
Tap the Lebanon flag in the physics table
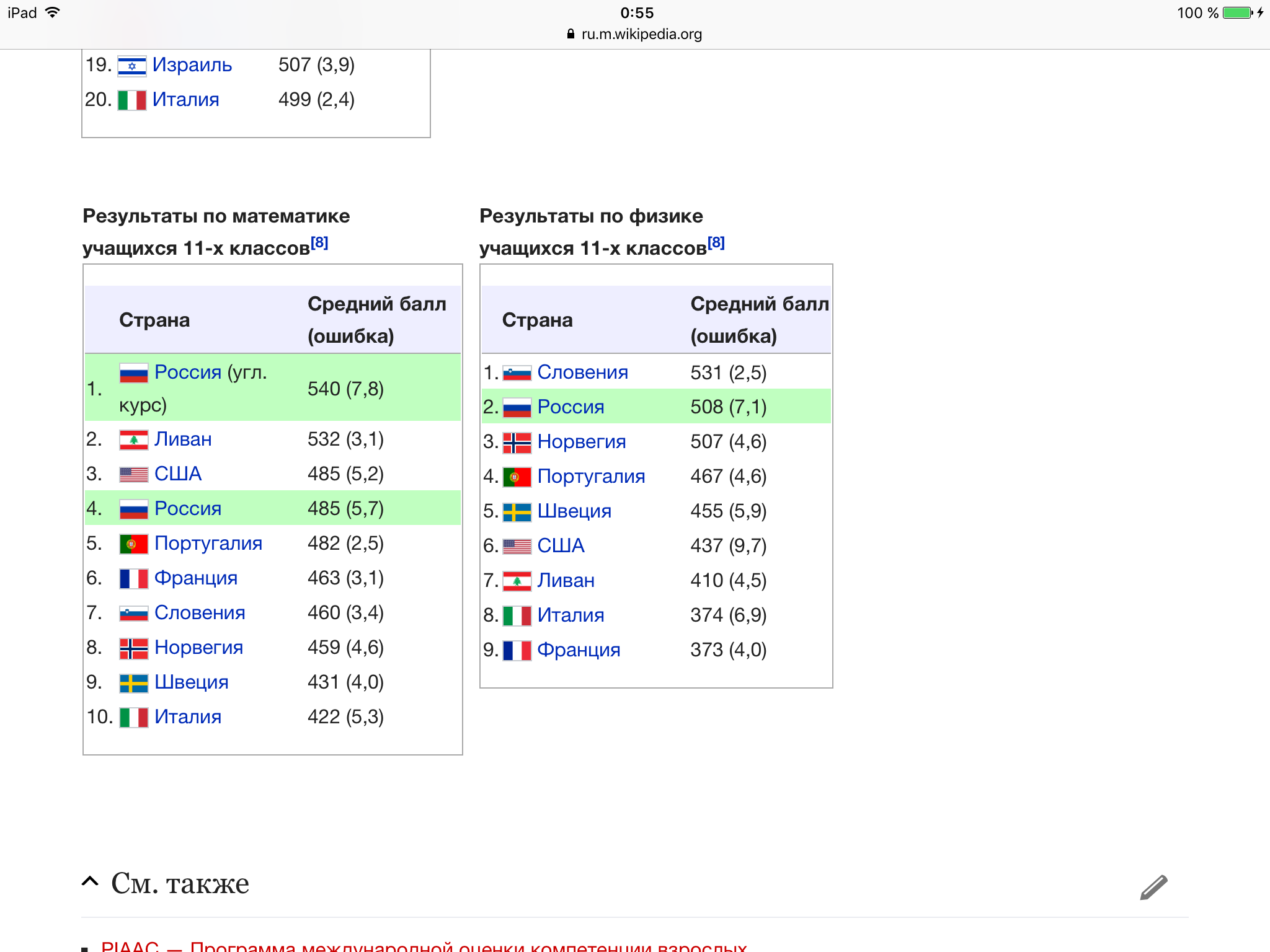tap(517, 581)
